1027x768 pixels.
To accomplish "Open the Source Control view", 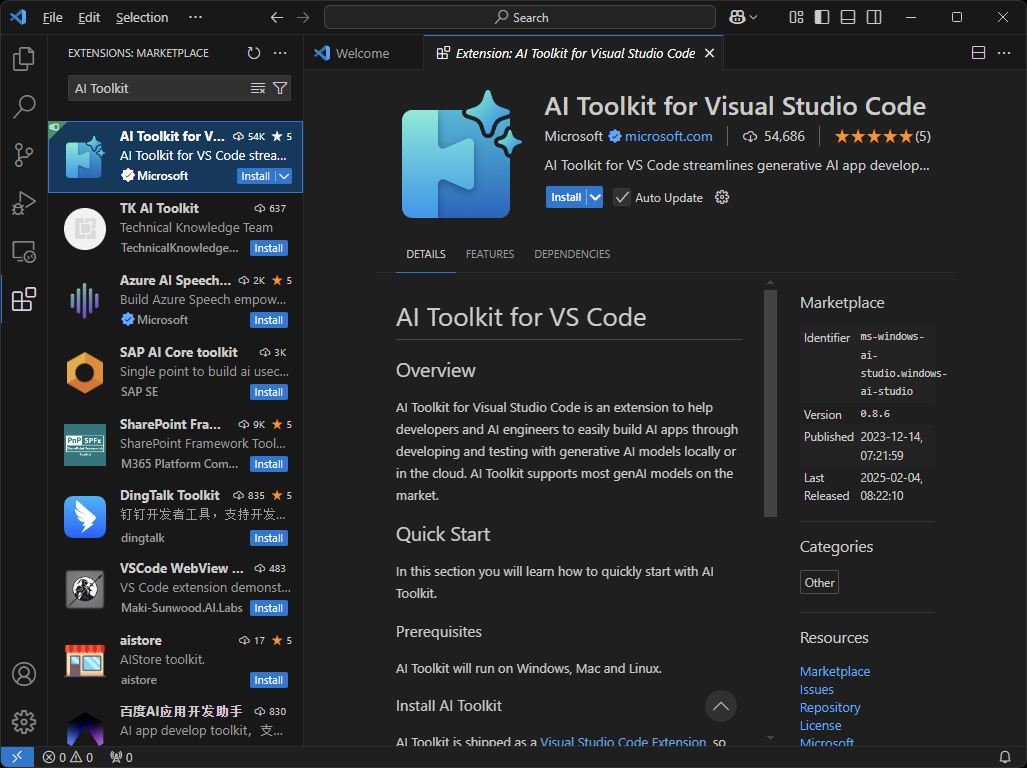I will 24,155.
